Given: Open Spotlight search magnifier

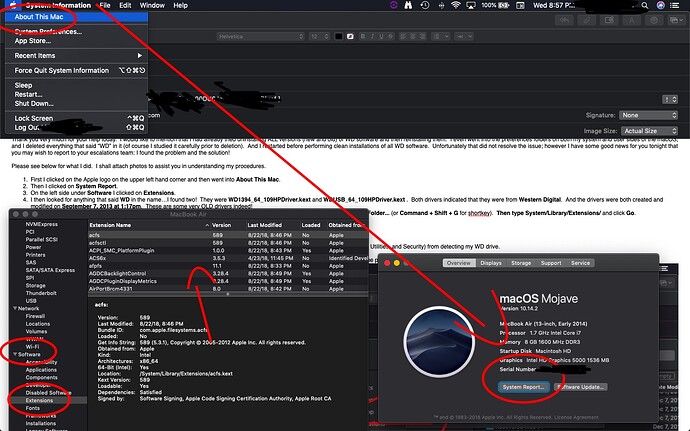Looking at the screenshot, I should coord(645,5).
